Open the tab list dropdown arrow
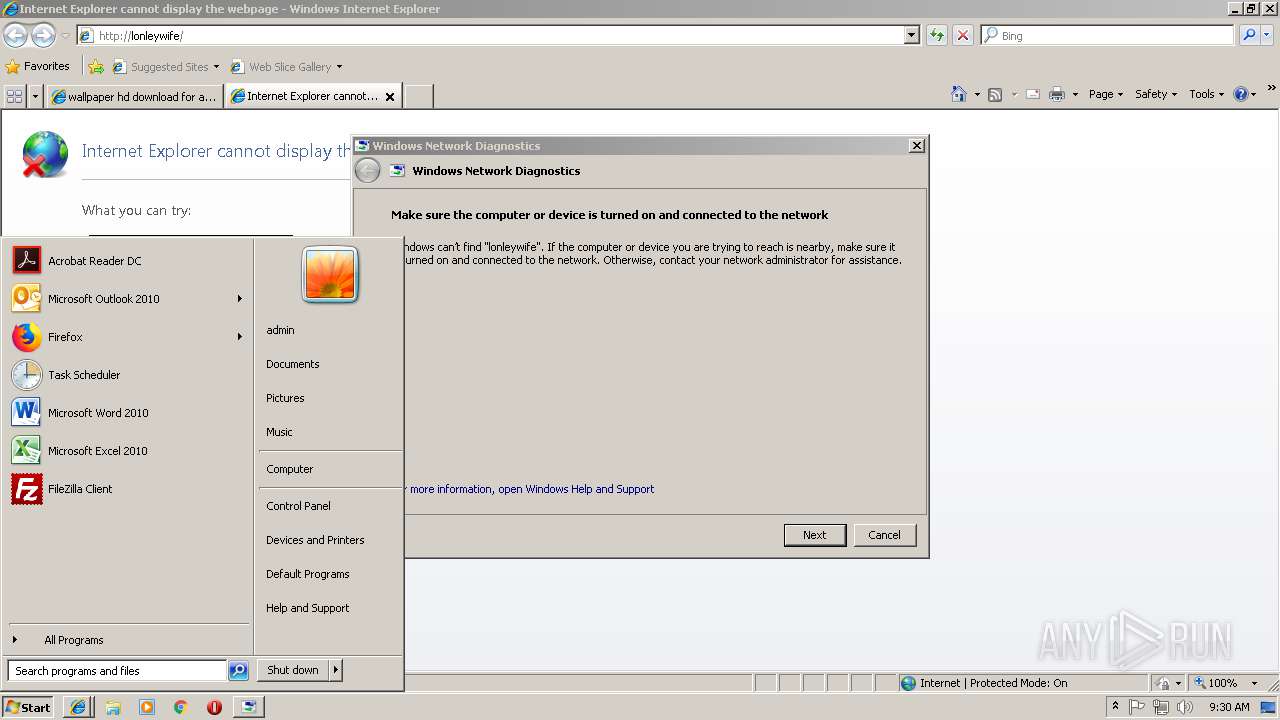The image size is (1280, 720). pos(36,96)
